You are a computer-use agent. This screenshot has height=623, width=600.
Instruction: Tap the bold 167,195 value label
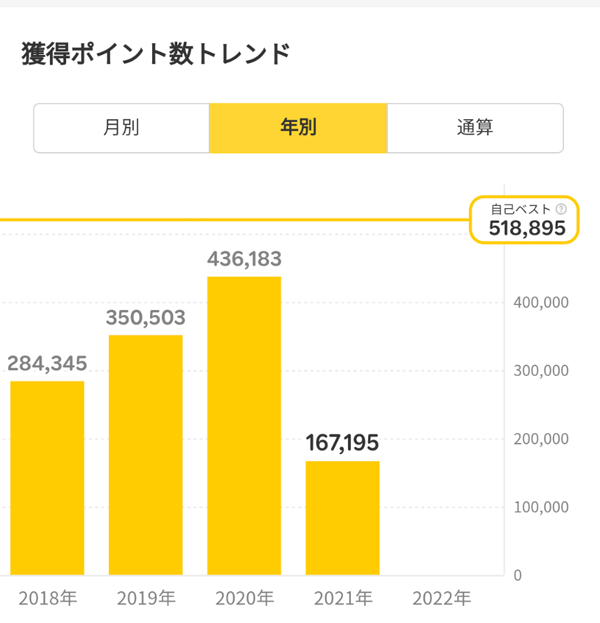tap(342, 442)
